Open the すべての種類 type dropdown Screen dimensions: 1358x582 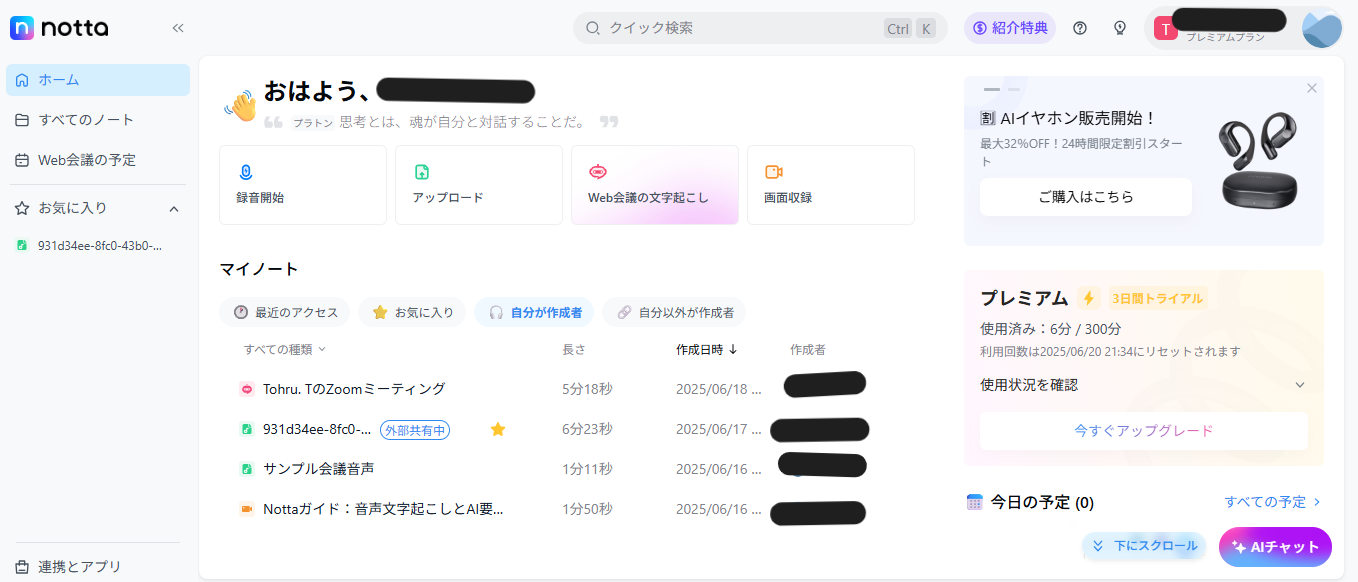coord(285,349)
